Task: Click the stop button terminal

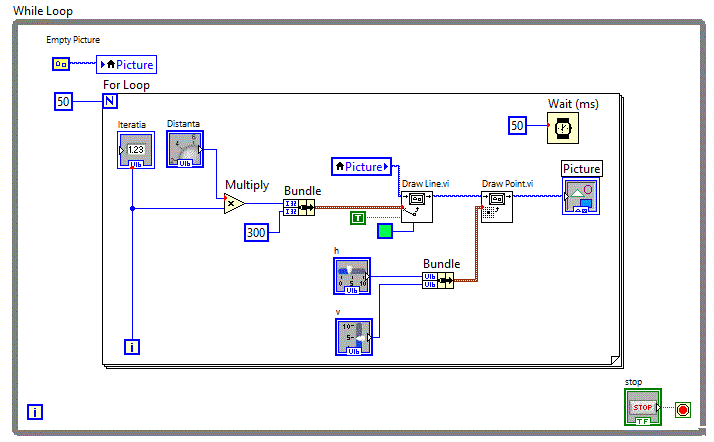Action: 643,408
